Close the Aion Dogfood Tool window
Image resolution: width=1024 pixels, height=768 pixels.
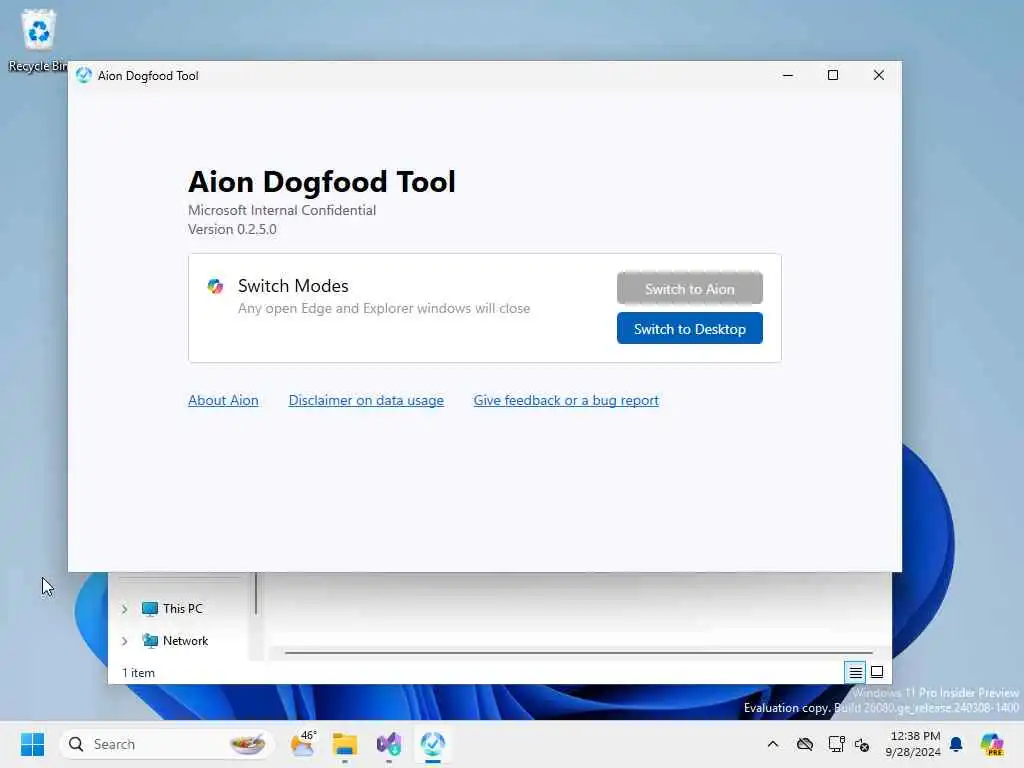(x=879, y=75)
